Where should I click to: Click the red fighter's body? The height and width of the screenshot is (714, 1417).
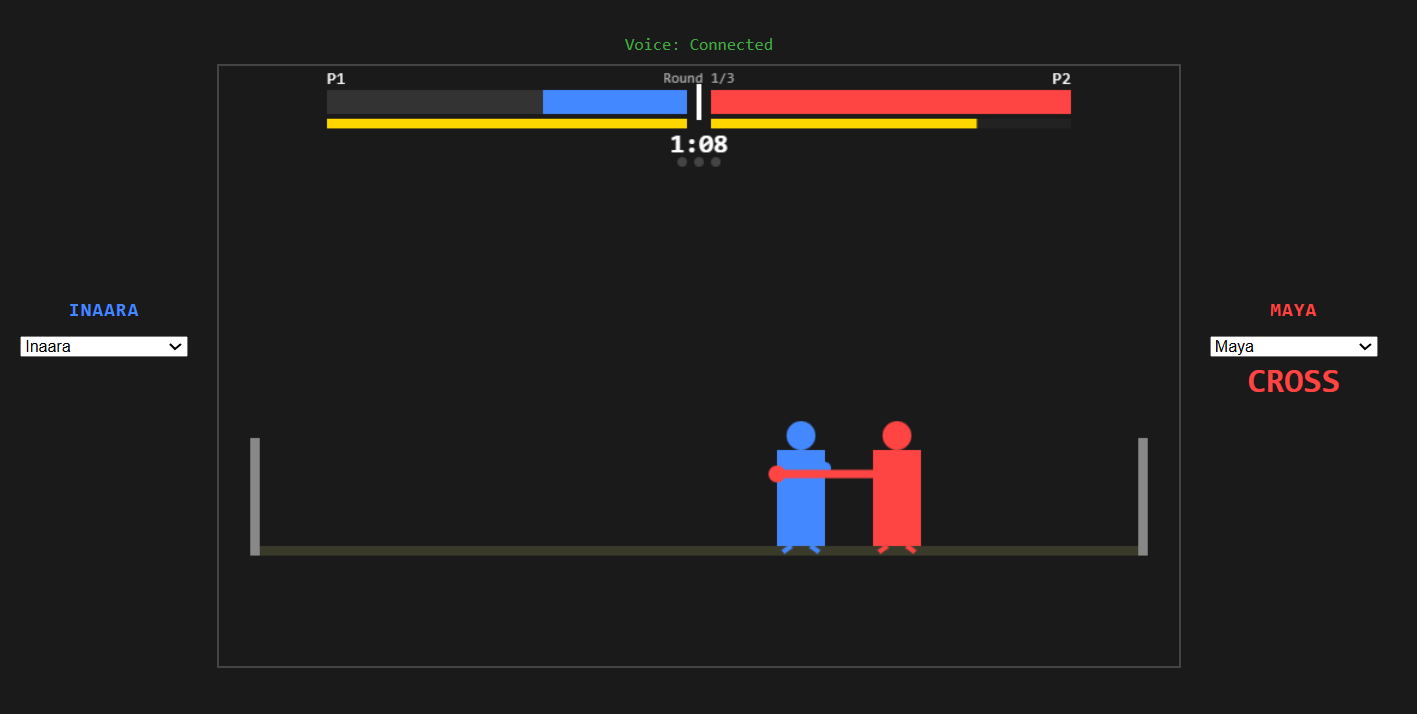(x=897, y=498)
